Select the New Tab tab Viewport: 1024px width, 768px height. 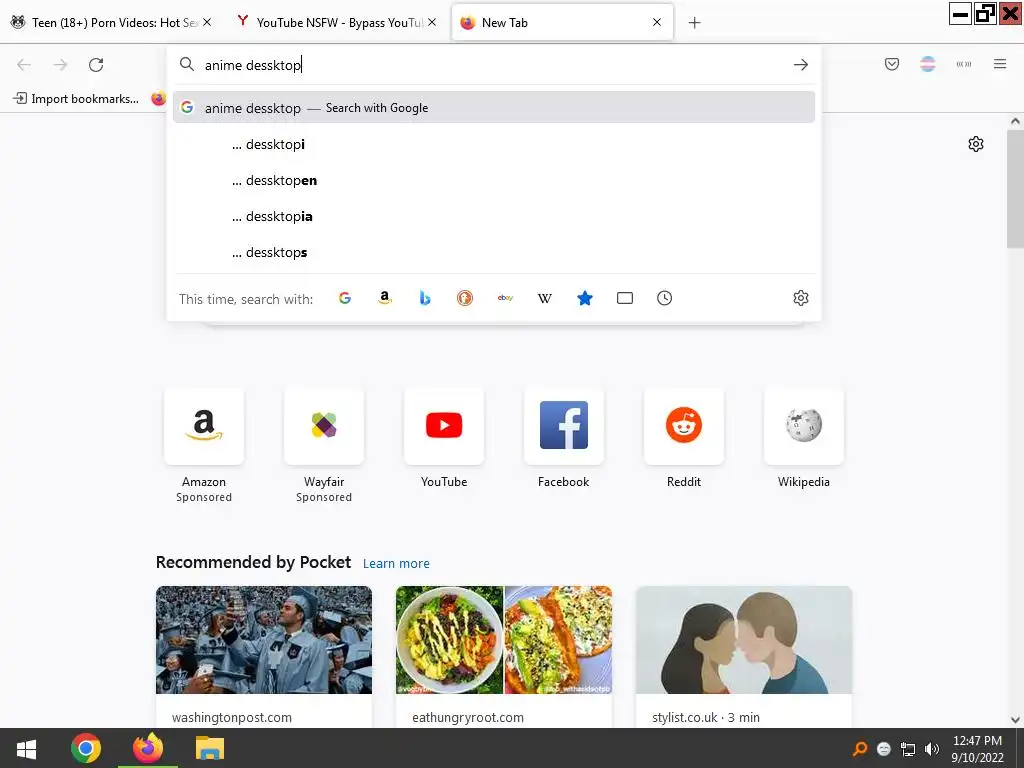pyautogui.click(x=562, y=22)
